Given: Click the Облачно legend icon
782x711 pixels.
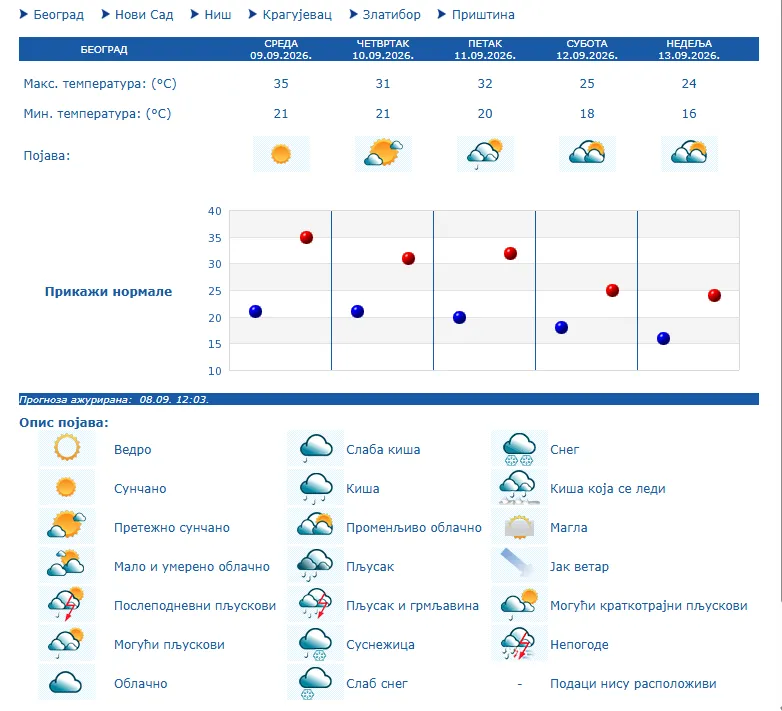Looking at the screenshot, I should tap(67, 682).
